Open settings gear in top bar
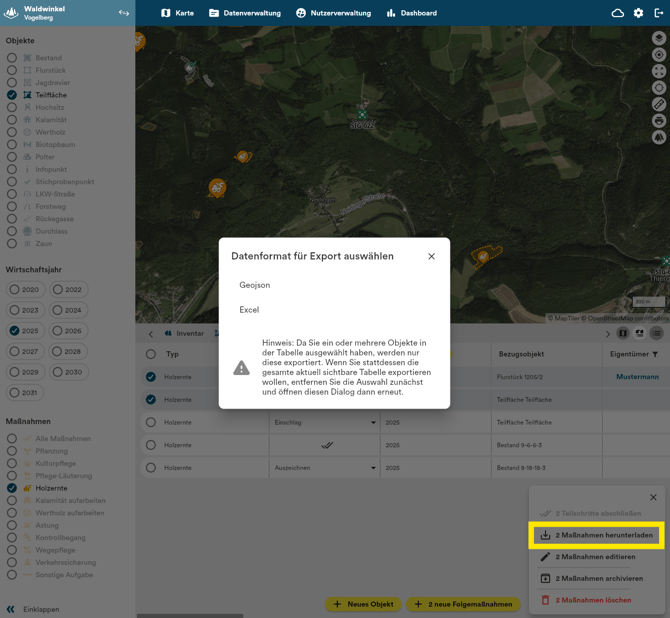Viewport: 670px width, 618px height. (639, 13)
